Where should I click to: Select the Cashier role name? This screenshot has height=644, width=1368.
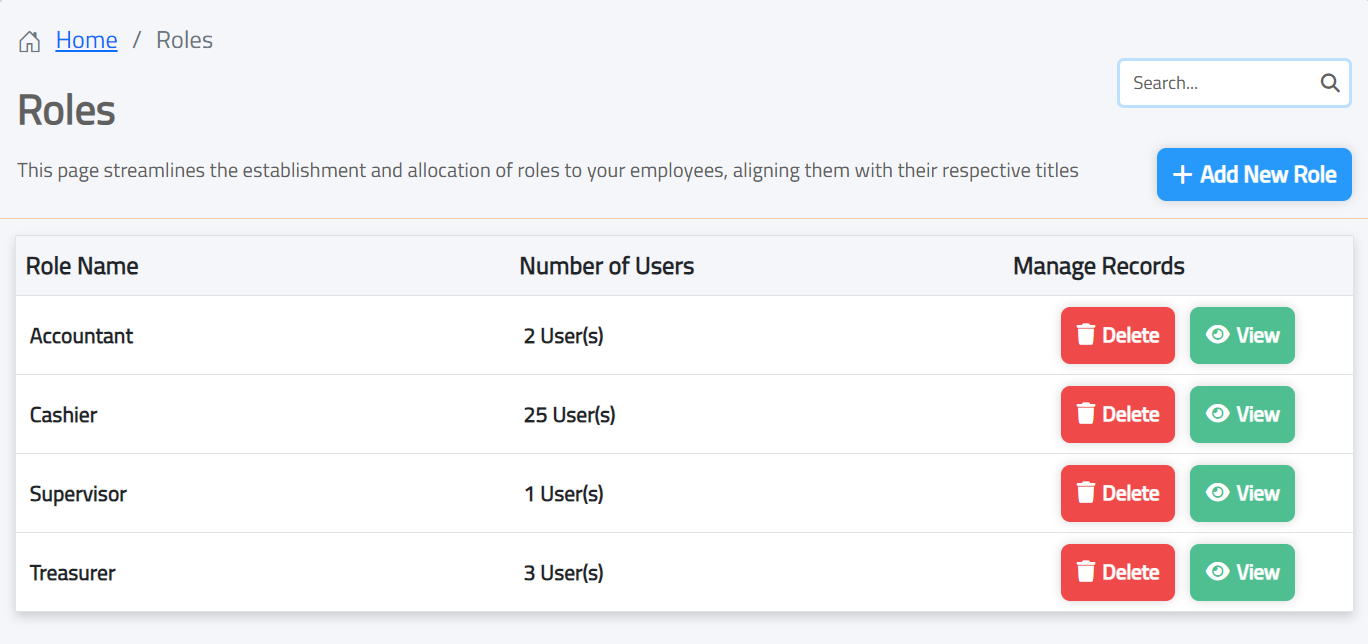click(63, 415)
